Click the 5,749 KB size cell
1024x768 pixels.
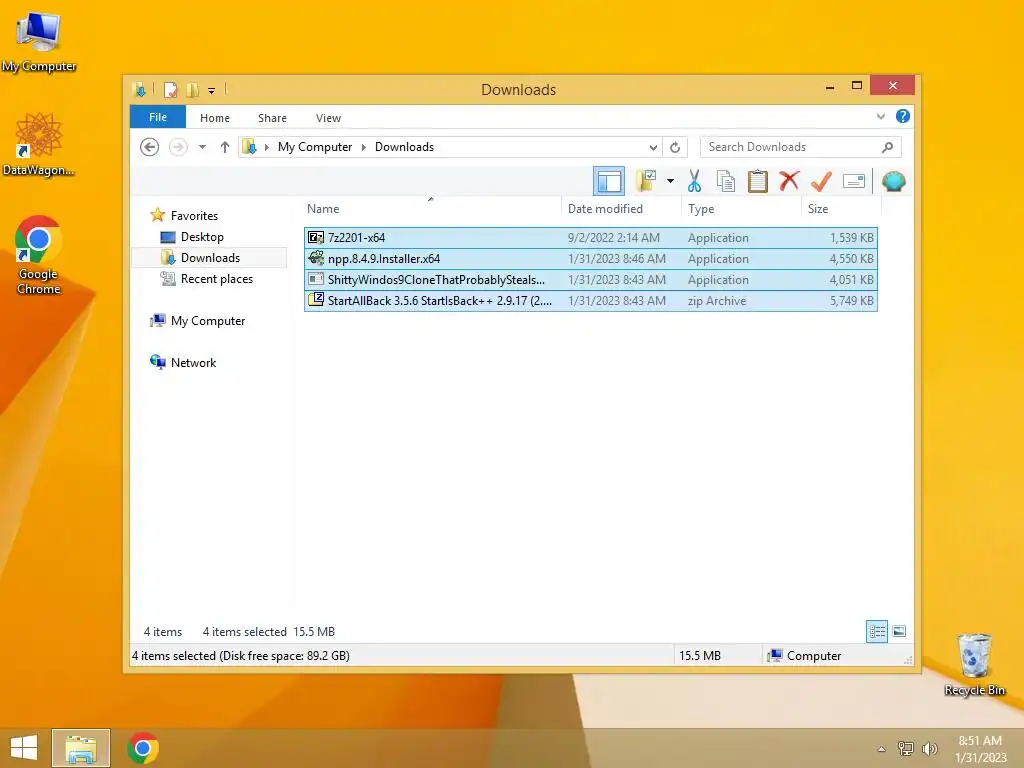click(852, 300)
